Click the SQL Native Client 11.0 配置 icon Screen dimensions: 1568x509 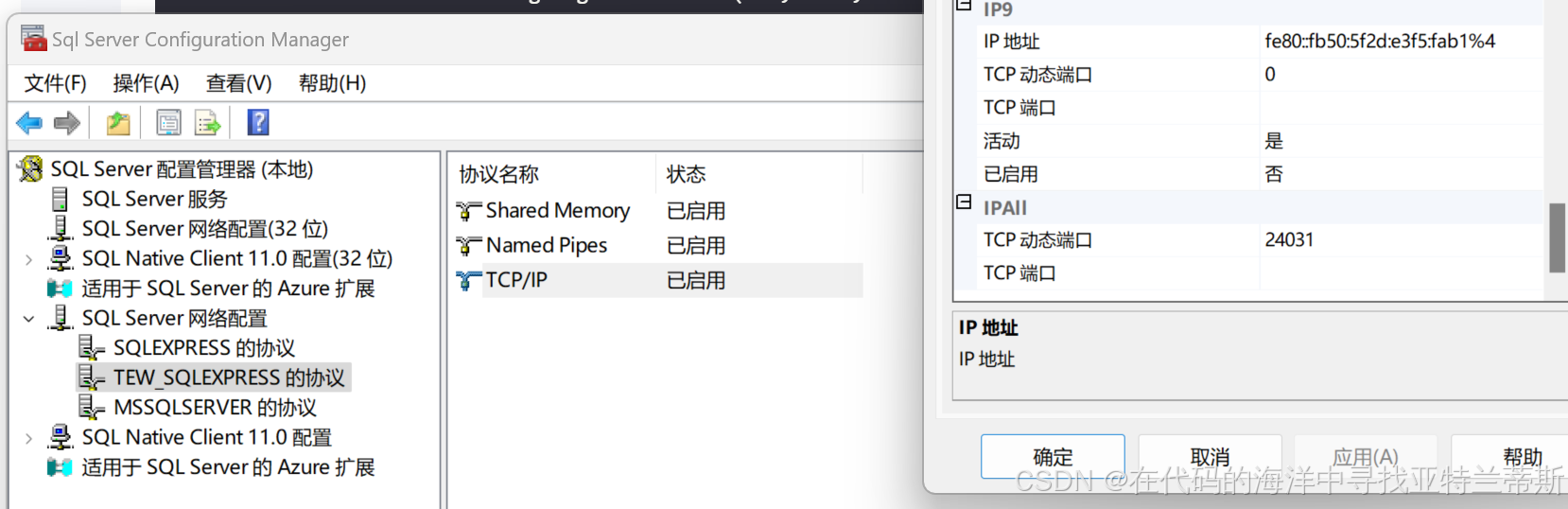[61, 437]
